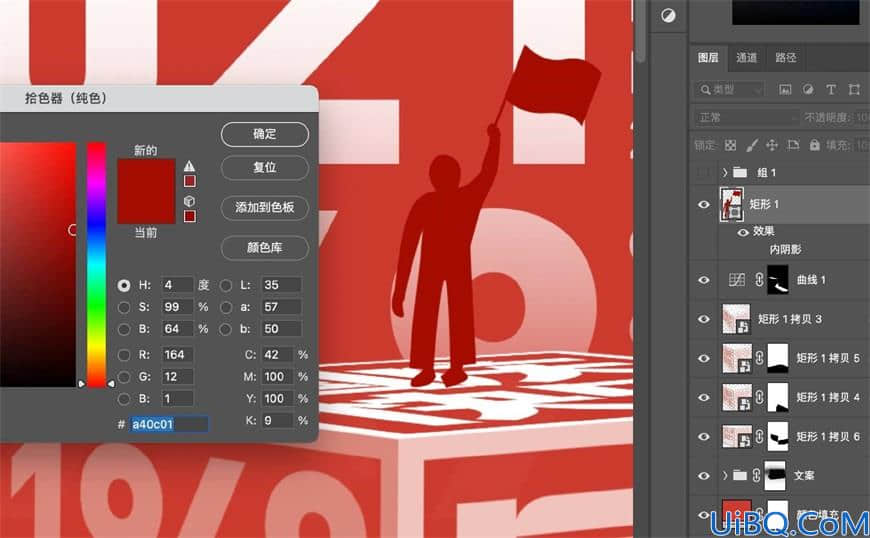Click the link icon on 矩形 1 拷贝 4
This screenshot has height=538, width=870.
(x=759, y=397)
